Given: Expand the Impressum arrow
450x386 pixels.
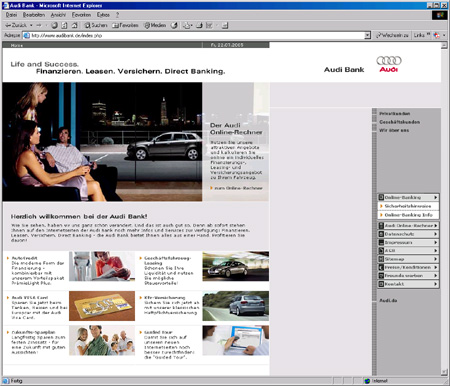Looking at the screenshot, I should click(435, 242).
